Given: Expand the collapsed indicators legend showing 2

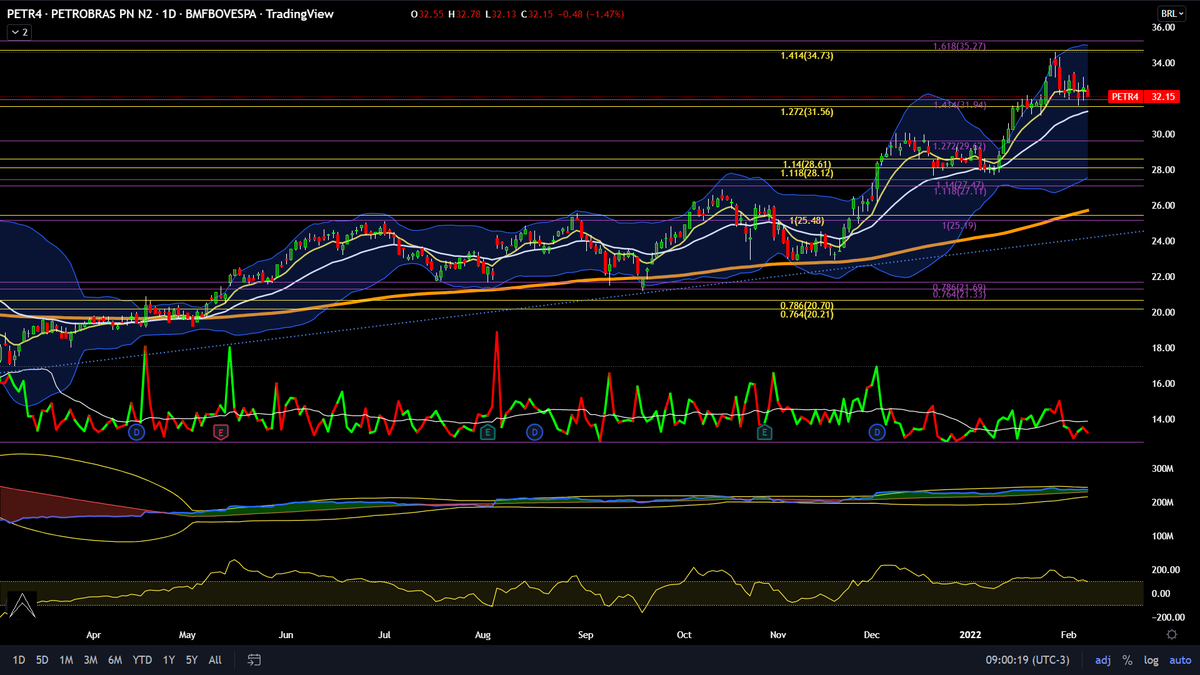Looking at the screenshot, I should (x=19, y=32).
